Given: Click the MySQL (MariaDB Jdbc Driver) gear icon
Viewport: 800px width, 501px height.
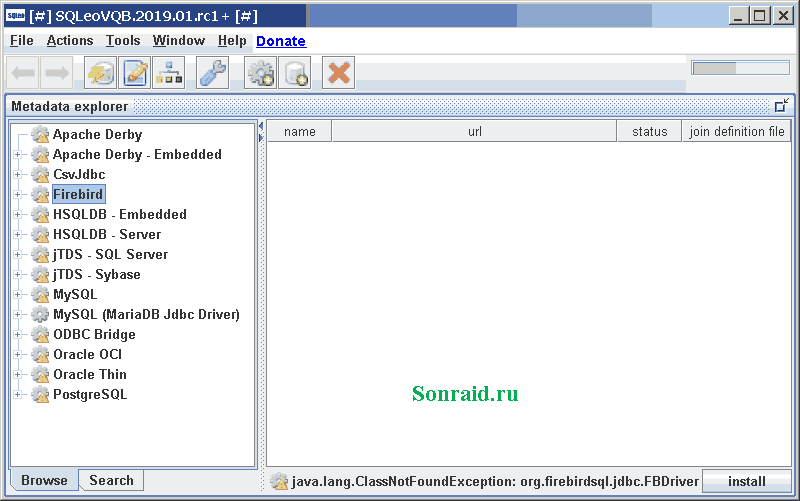Looking at the screenshot, I should coord(40,314).
